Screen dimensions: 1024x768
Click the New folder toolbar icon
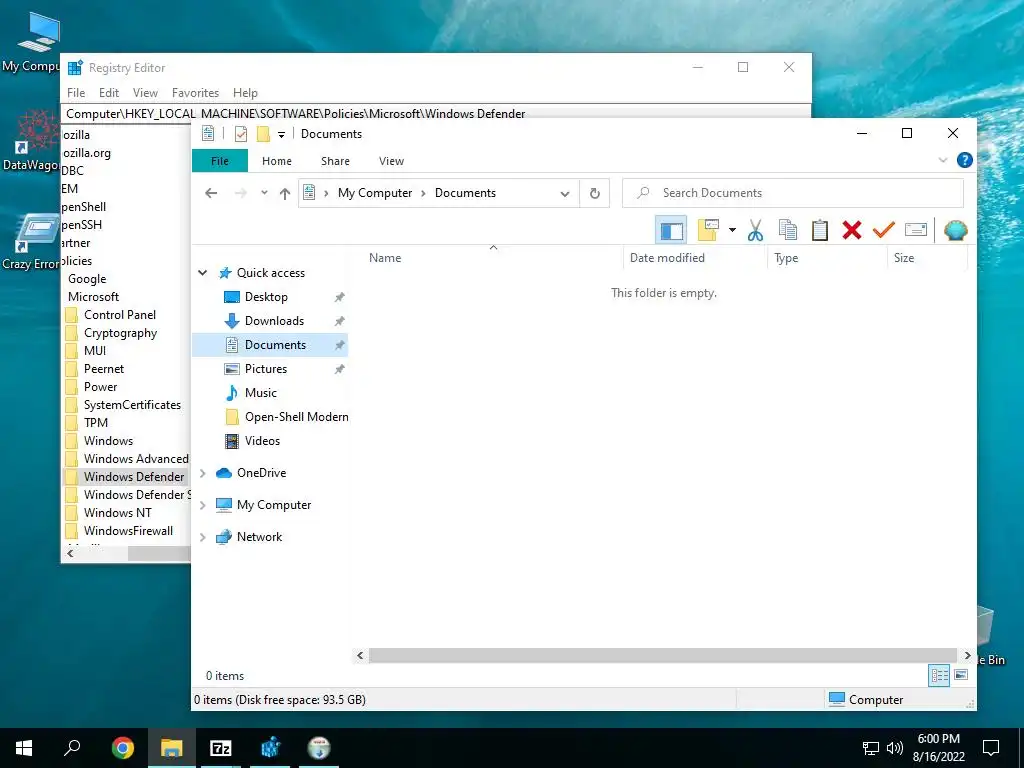tap(708, 230)
